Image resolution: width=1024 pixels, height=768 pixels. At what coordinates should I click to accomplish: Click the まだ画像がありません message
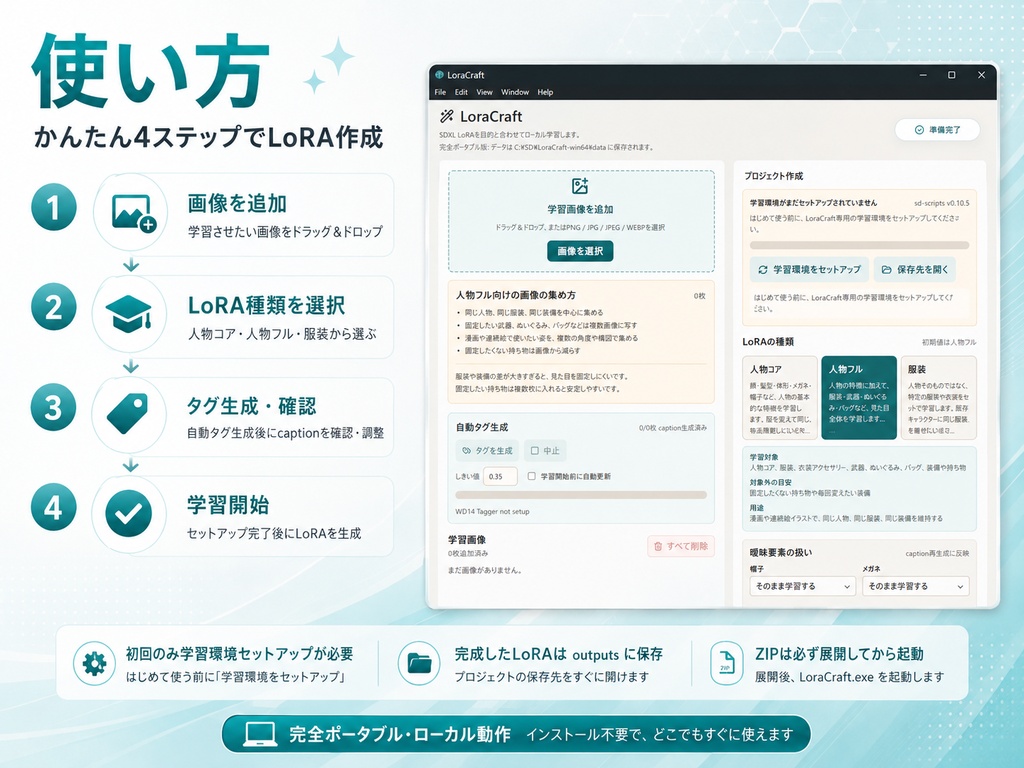[485, 570]
